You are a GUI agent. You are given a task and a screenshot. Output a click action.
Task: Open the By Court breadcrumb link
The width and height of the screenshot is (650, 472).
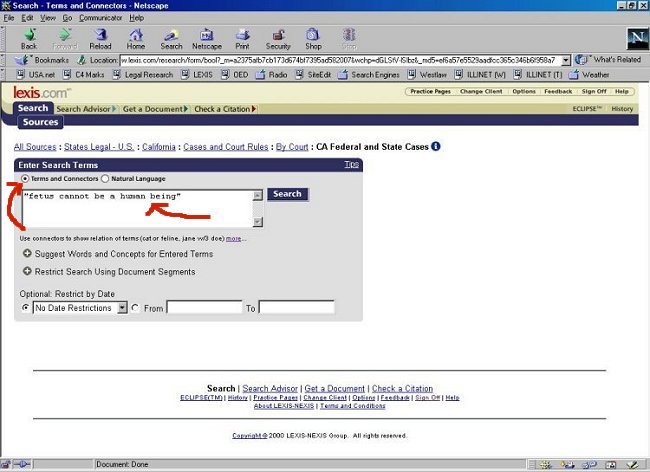[292, 147]
